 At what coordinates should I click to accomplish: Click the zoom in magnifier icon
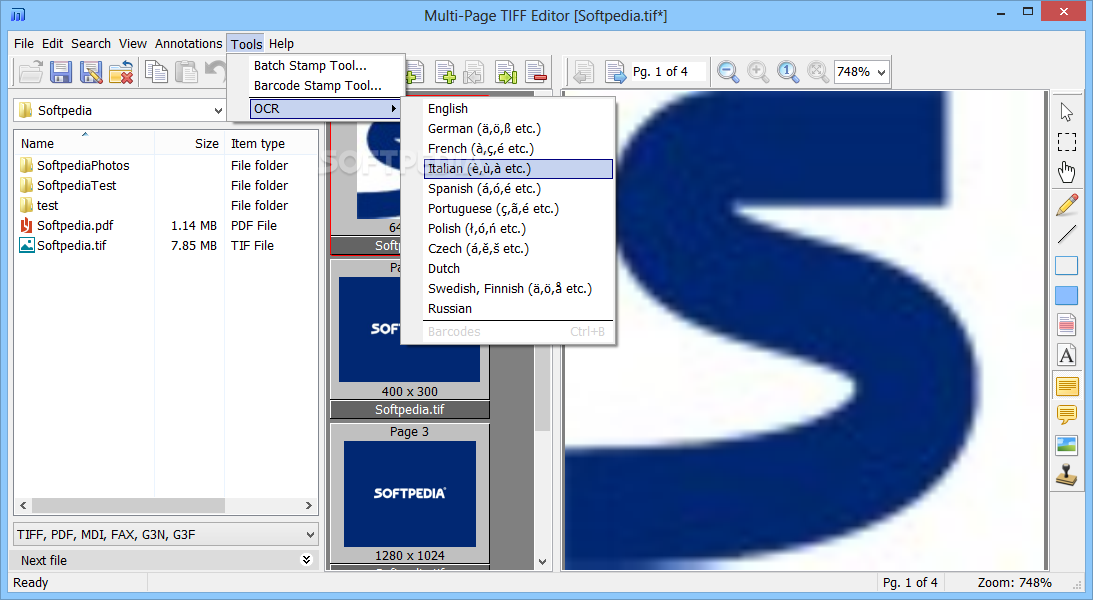758,72
